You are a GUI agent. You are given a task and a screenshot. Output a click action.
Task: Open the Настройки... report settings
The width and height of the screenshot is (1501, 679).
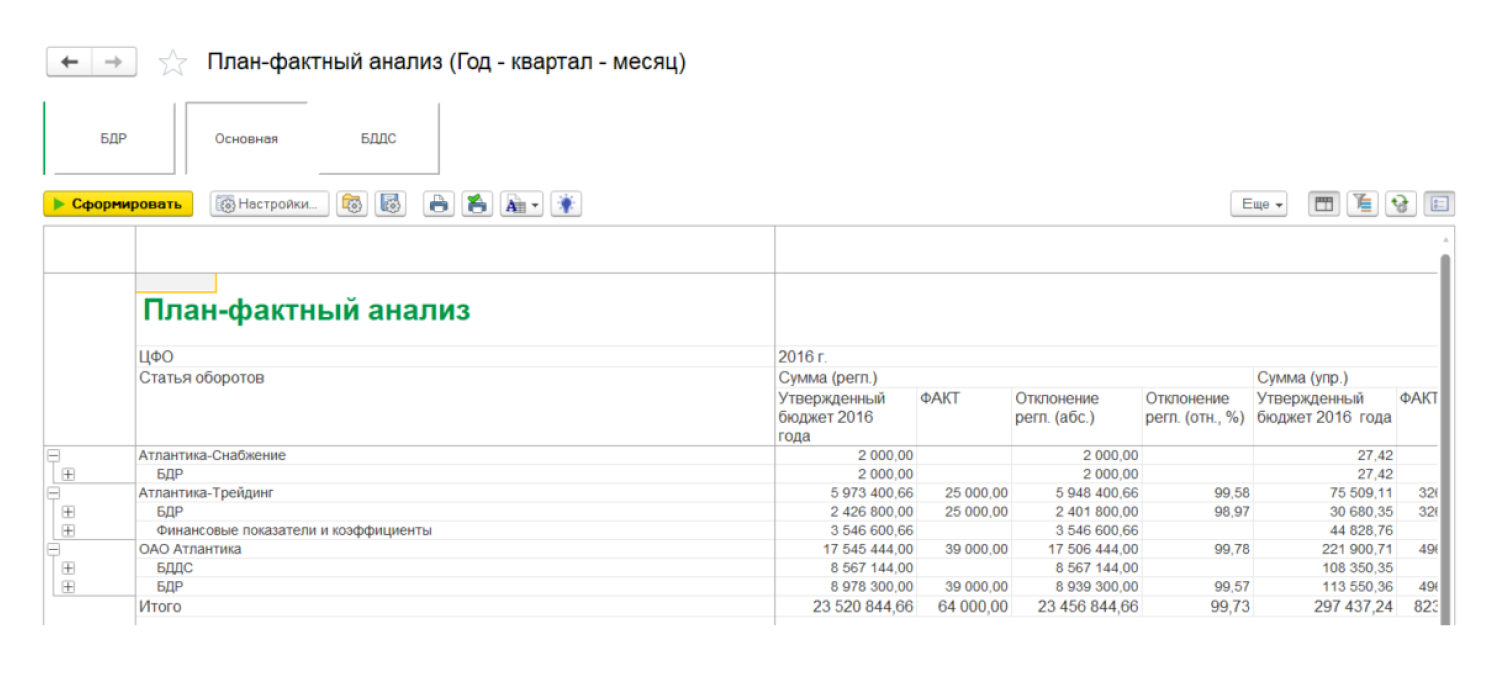[x=269, y=204]
